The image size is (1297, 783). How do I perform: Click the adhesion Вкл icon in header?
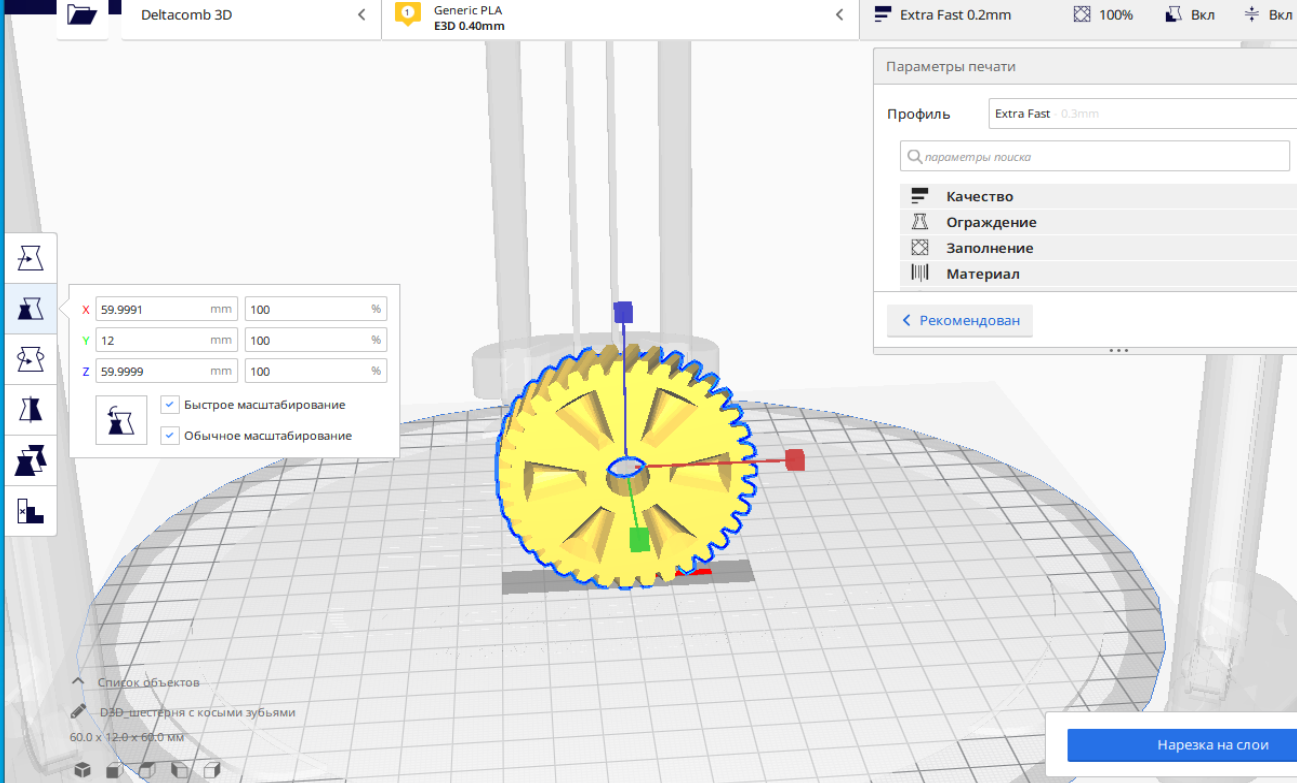click(1252, 15)
